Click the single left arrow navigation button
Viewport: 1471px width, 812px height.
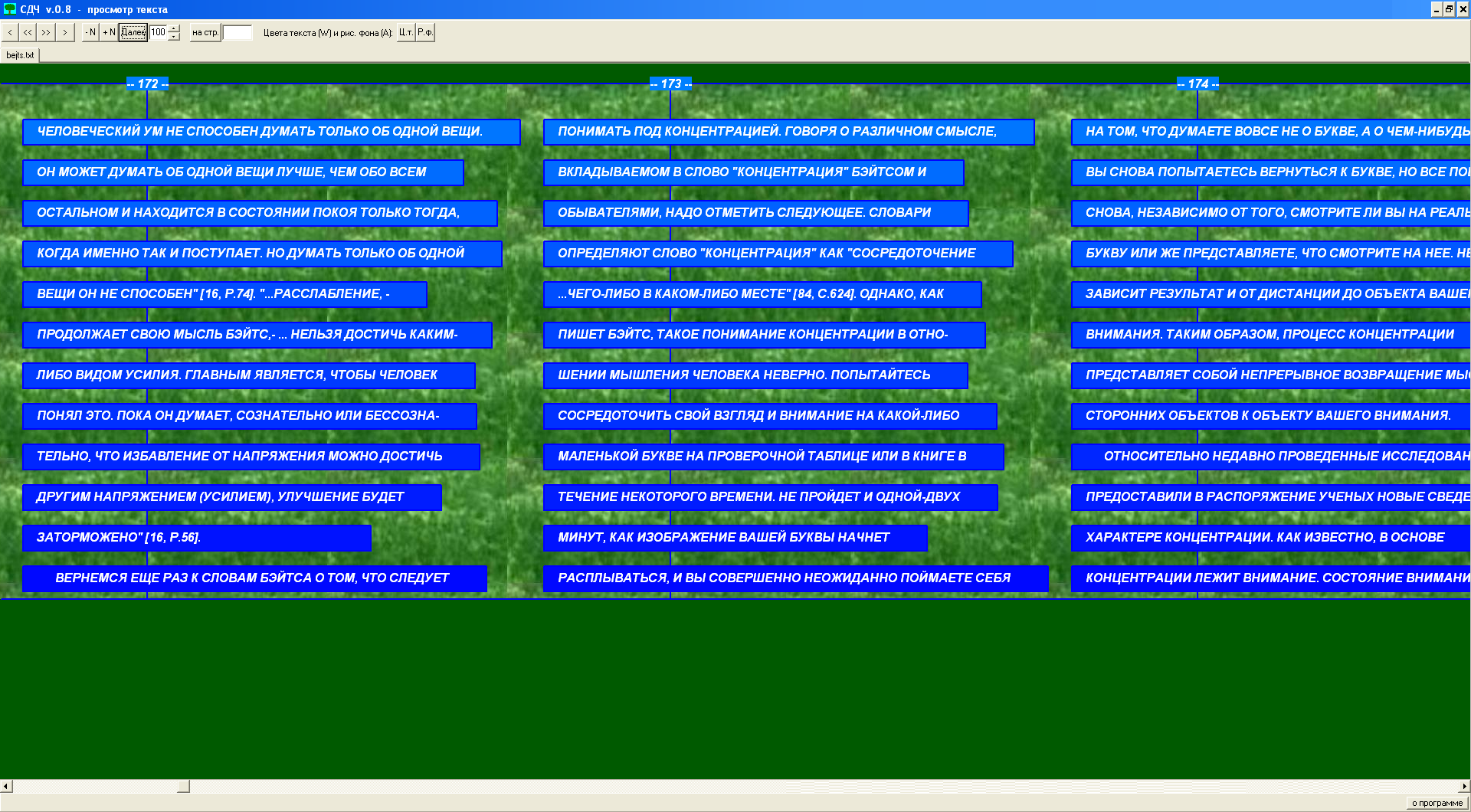tap(10, 32)
